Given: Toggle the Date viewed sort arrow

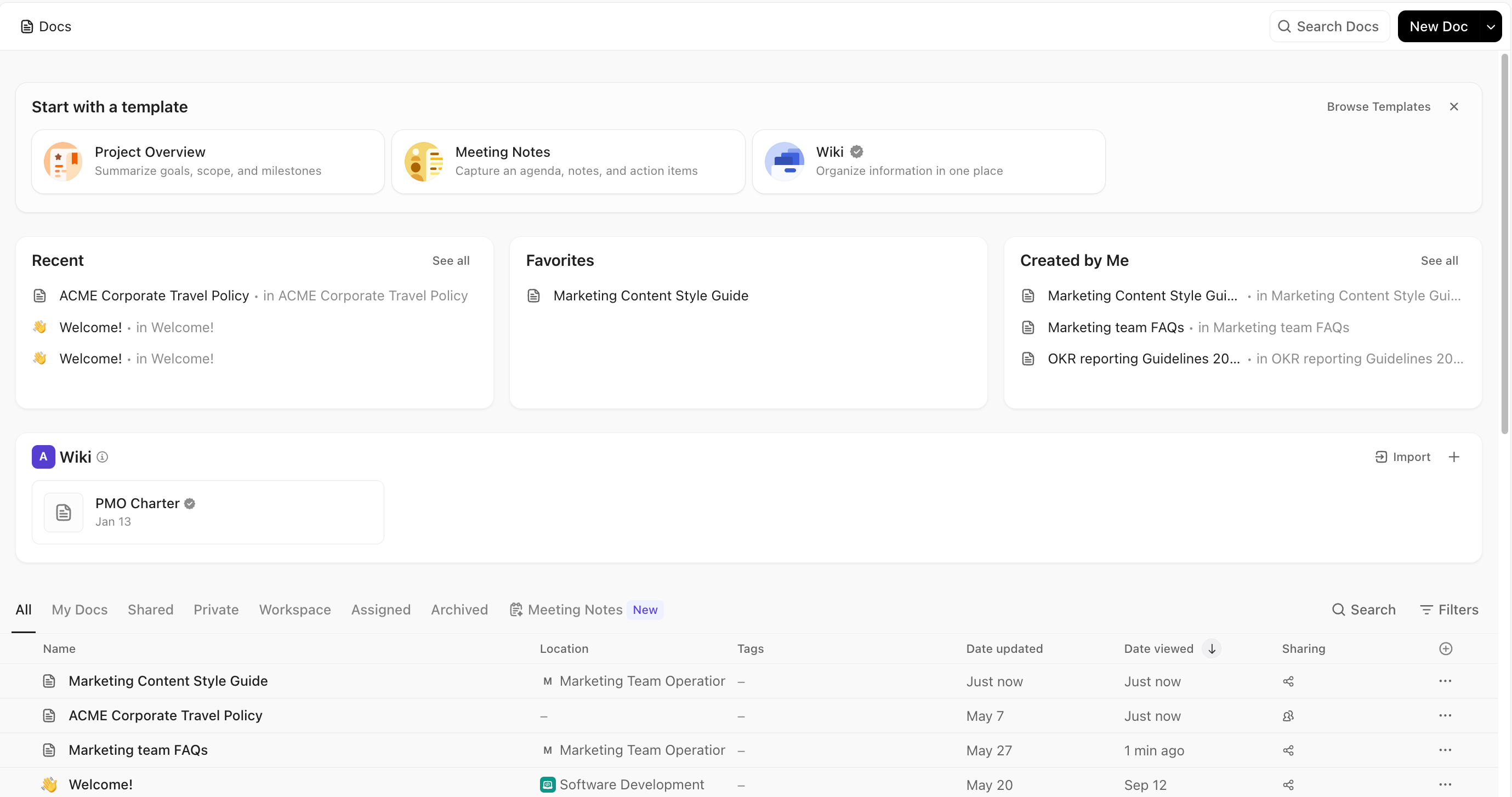Looking at the screenshot, I should tap(1211, 648).
